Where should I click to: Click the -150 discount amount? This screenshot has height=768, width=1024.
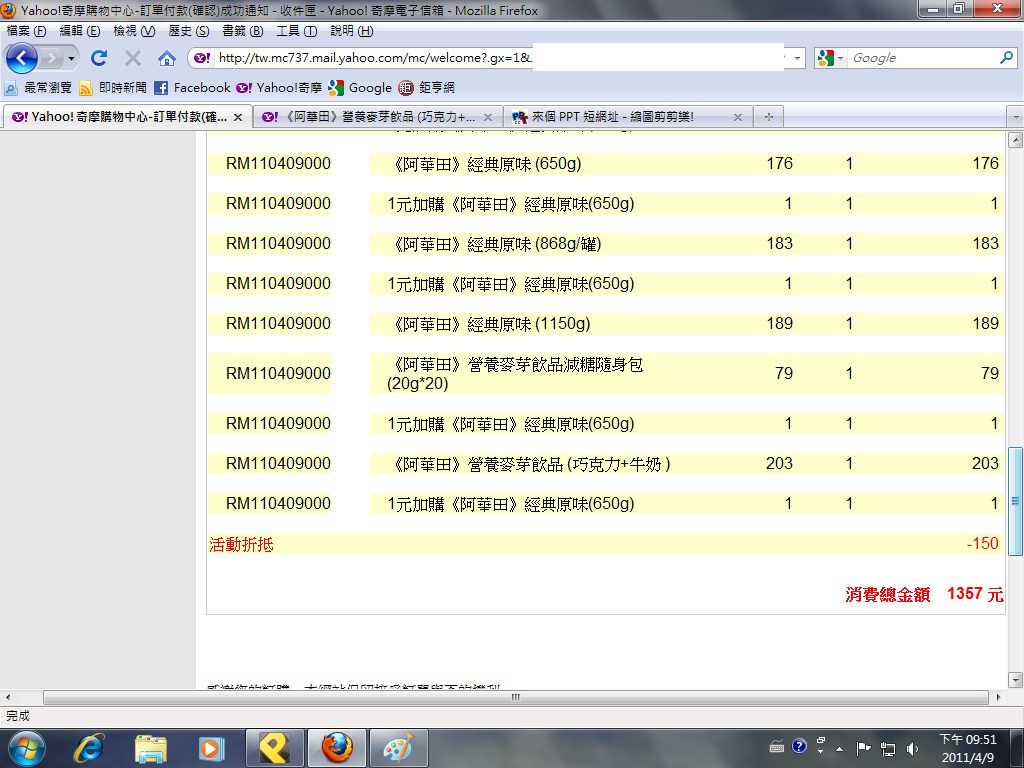[982, 543]
